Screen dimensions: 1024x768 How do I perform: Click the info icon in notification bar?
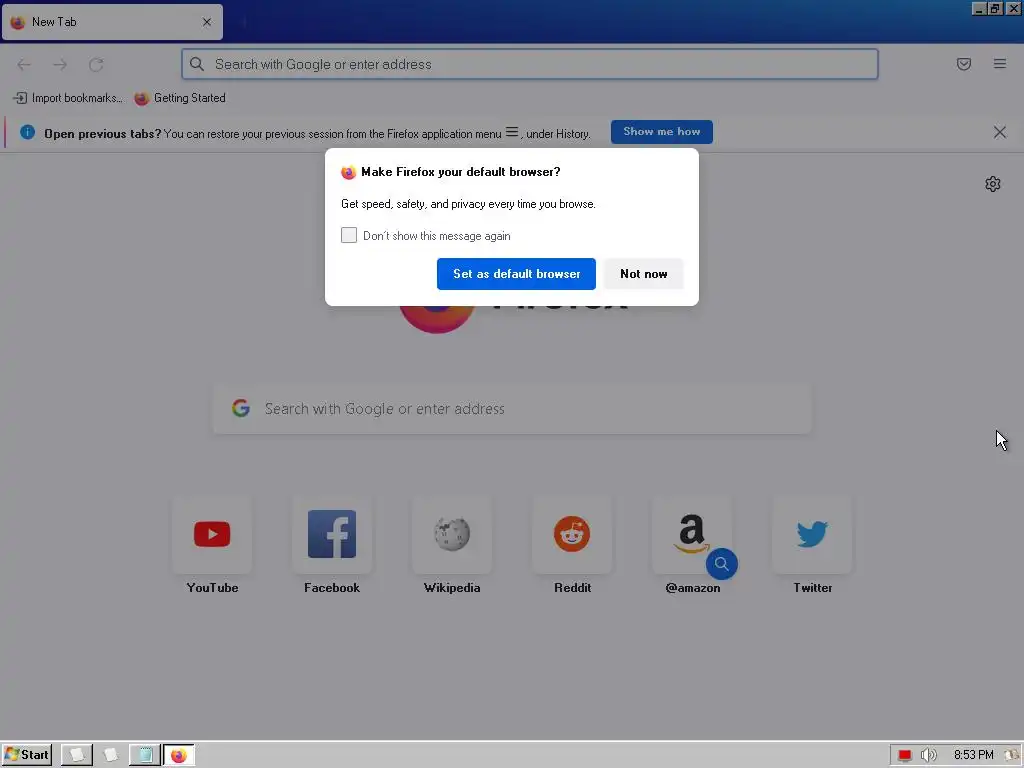pyautogui.click(x=27, y=133)
